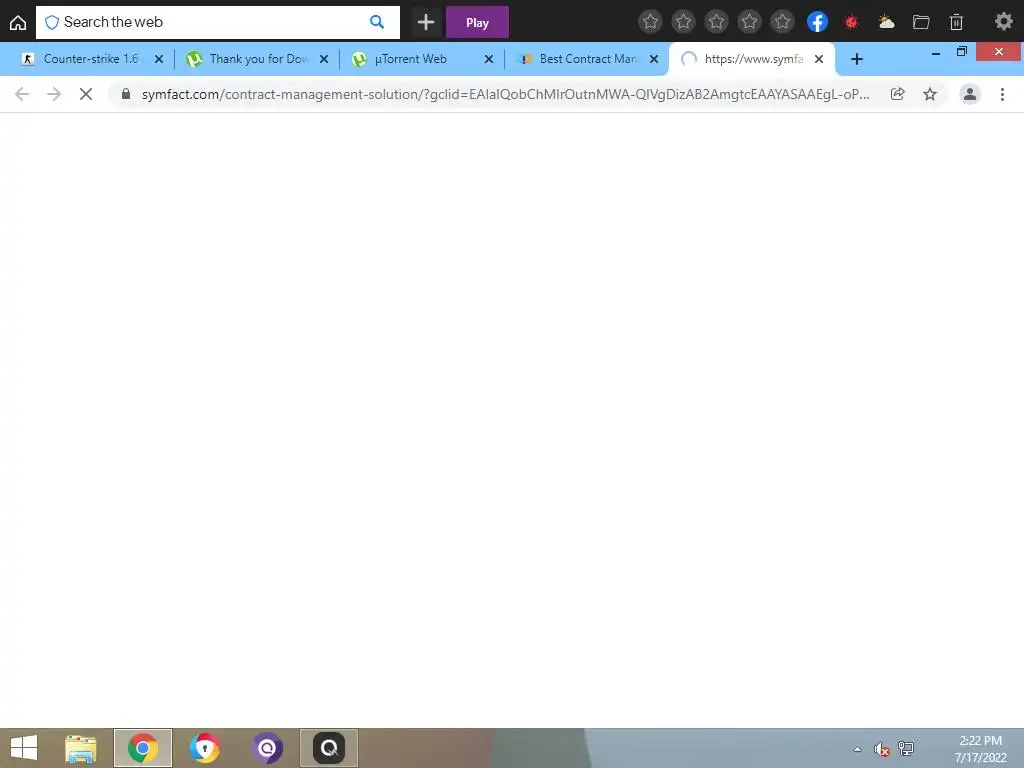Open settings gear icon in top bar
1024x768 pixels.
(x=1003, y=22)
